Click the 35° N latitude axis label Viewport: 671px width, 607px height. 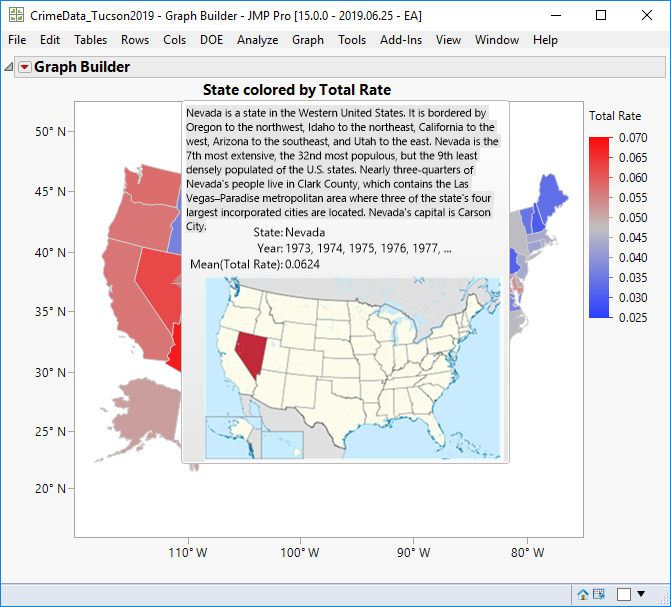coord(50,312)
